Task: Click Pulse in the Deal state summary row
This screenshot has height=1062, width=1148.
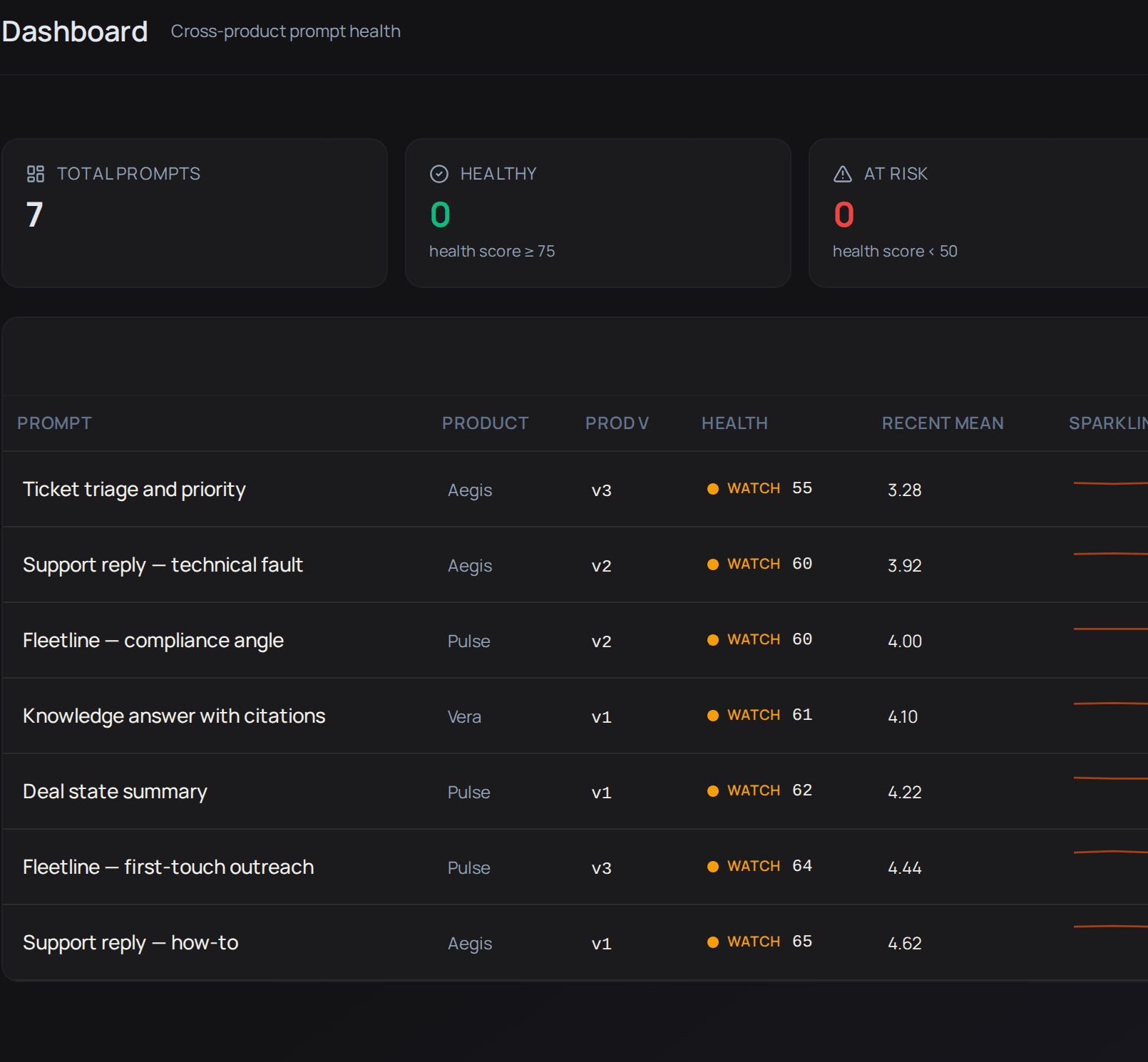Action: (x=468, y=793)
